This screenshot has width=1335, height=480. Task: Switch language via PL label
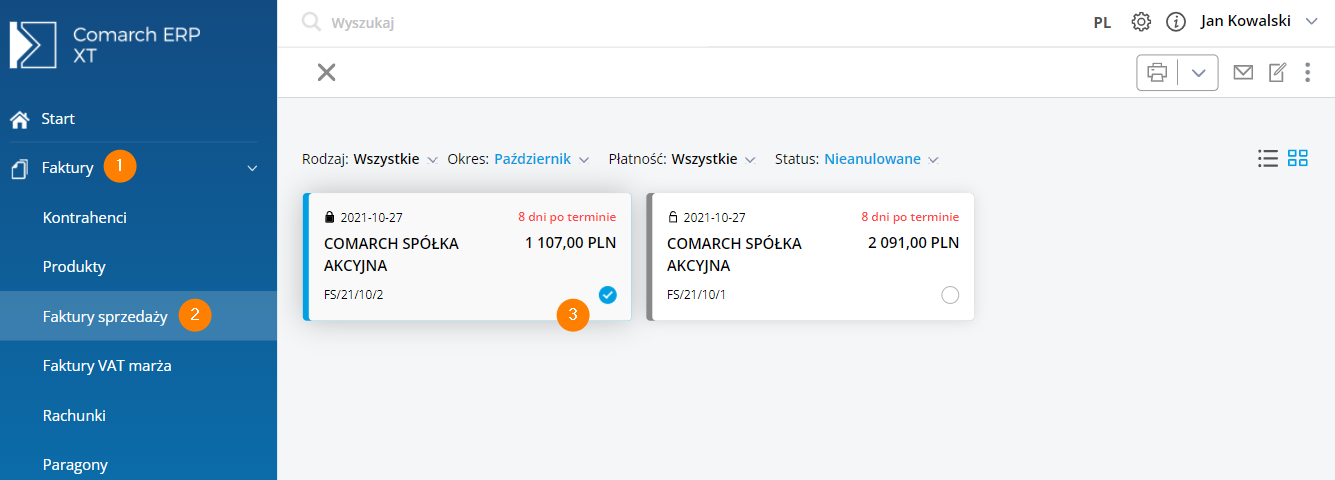tap(1102, 22)
